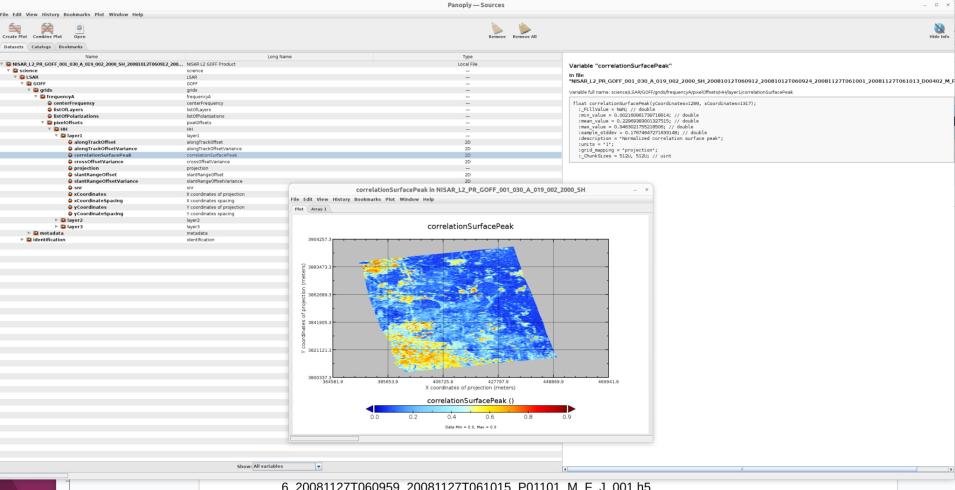Open the Show All variables dropdown
Image resolution: width=955 pixels, height=490 pixels.
[x=287, y=466]
